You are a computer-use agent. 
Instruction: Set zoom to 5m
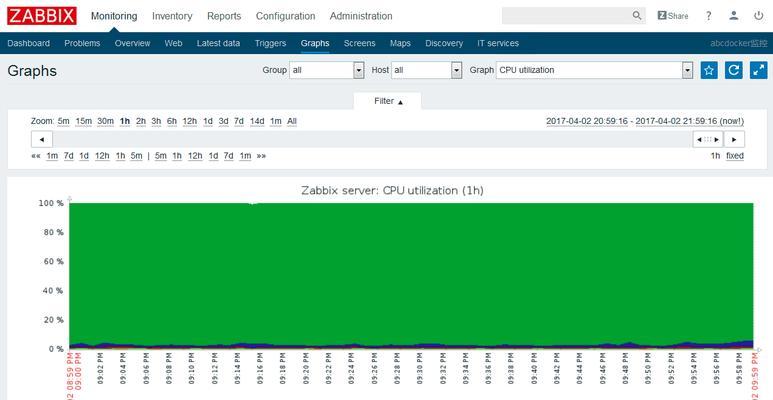pos(64,121)
